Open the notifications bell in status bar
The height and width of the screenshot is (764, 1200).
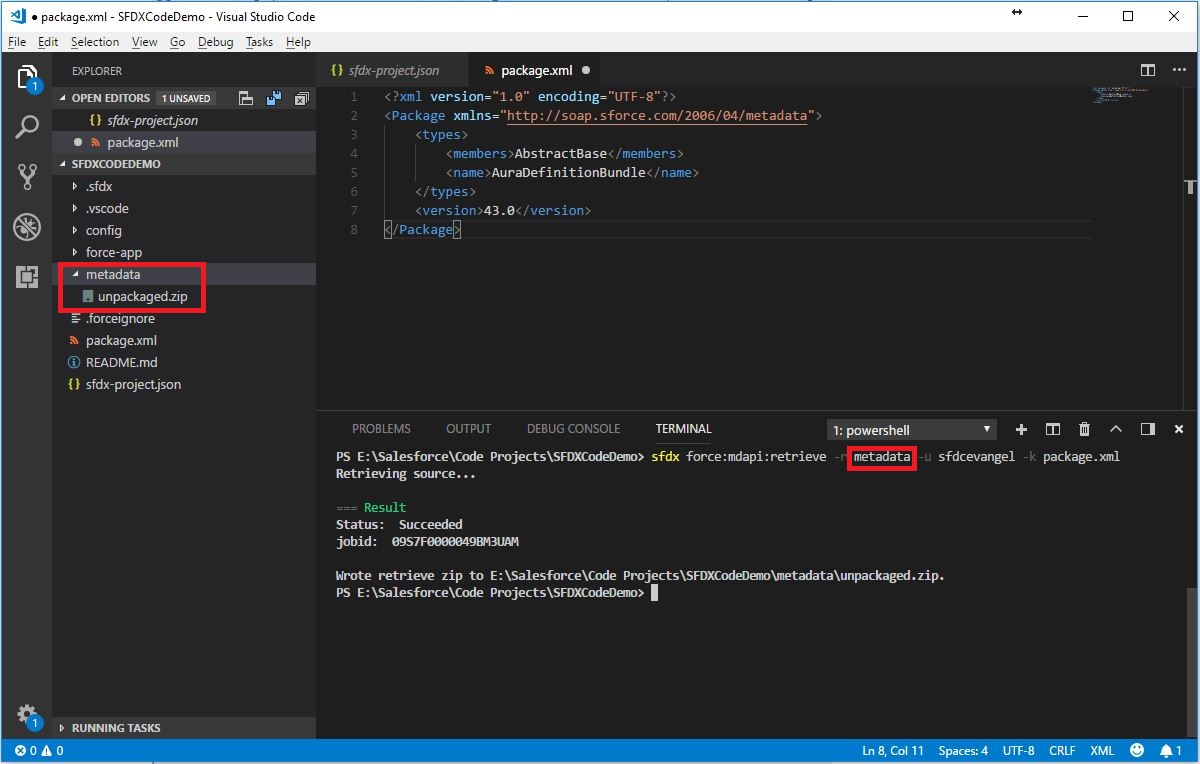point(1171,750)
